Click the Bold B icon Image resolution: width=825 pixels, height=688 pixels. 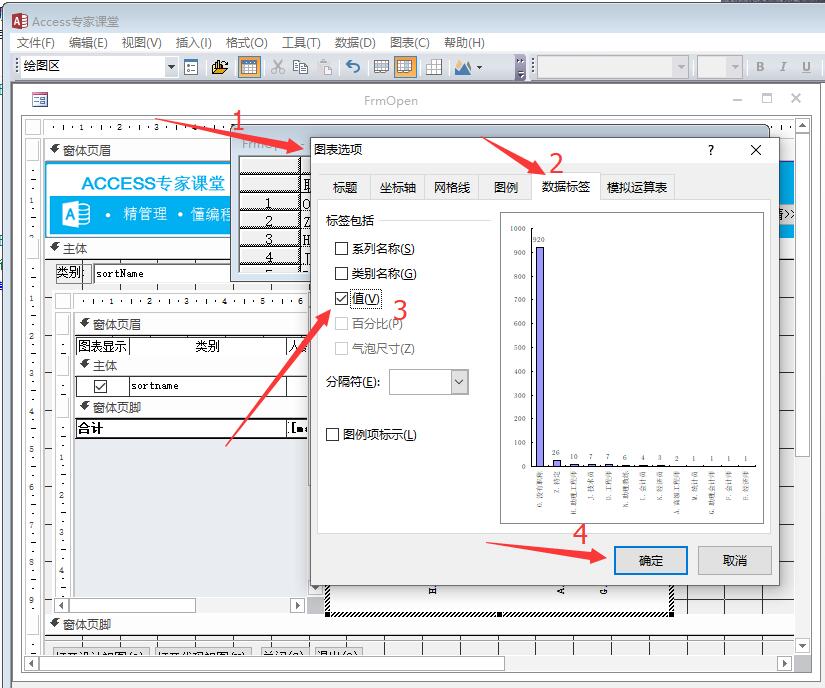pyautogui.click(x=760, y=67)
